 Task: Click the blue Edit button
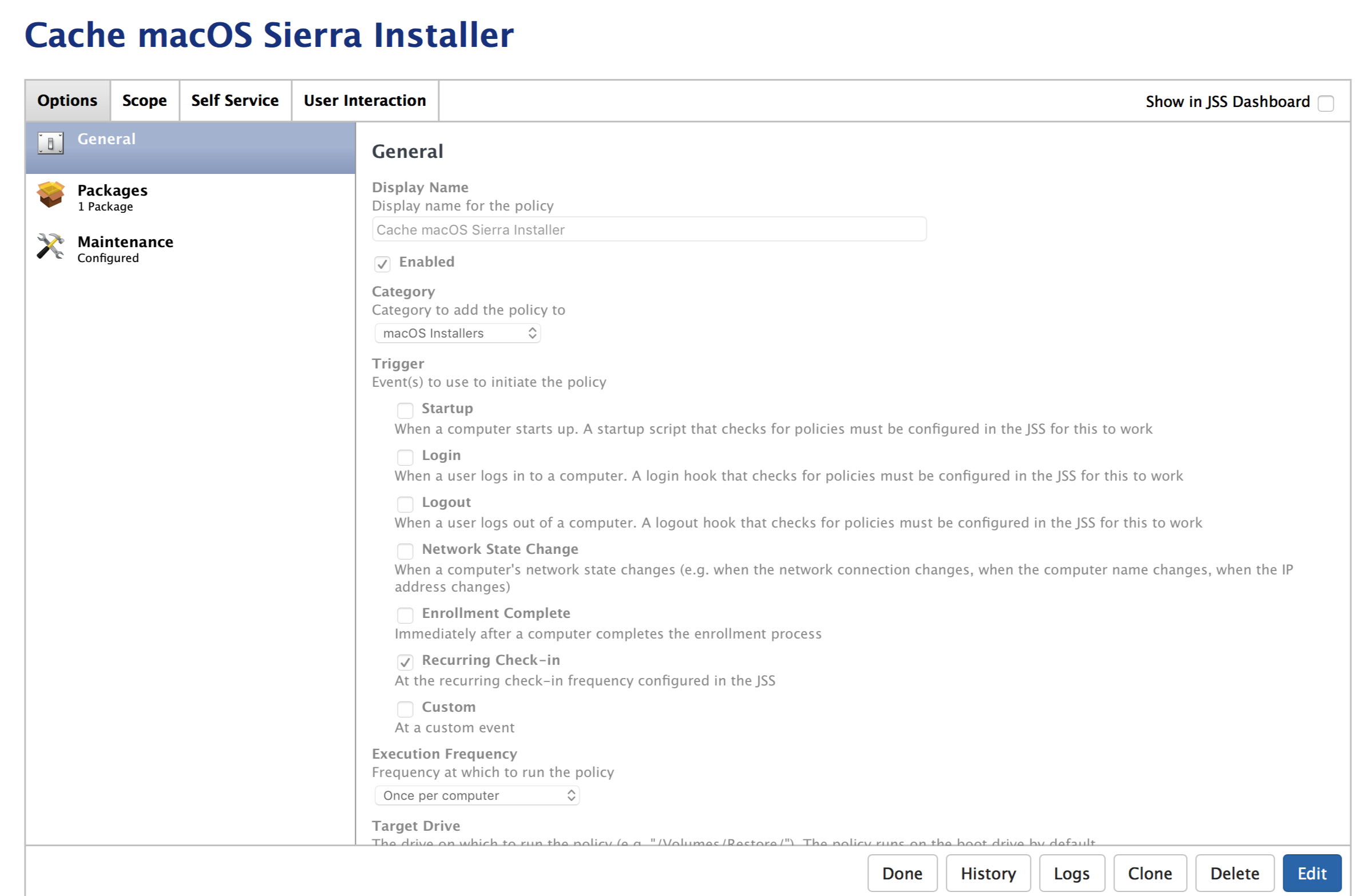[1313, 874]
